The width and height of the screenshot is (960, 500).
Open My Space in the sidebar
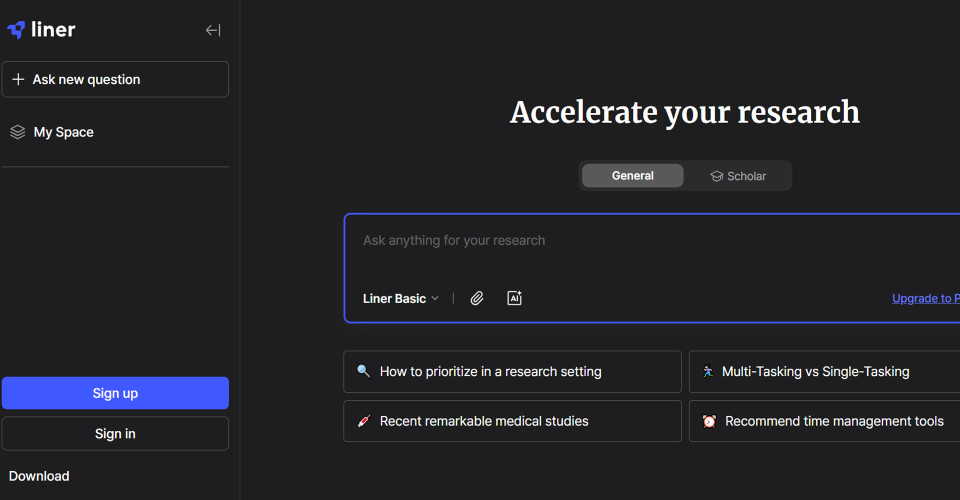click(x=64, y=132)
